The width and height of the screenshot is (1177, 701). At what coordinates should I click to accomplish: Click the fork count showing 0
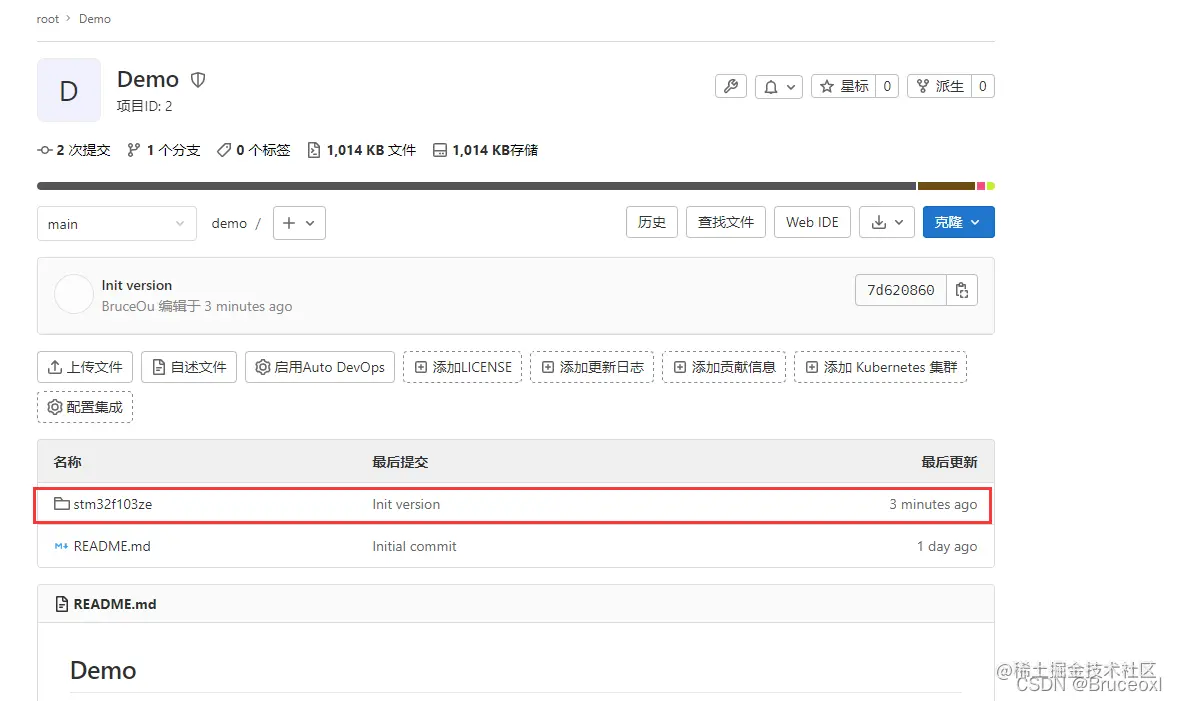[x=983, y=86]
